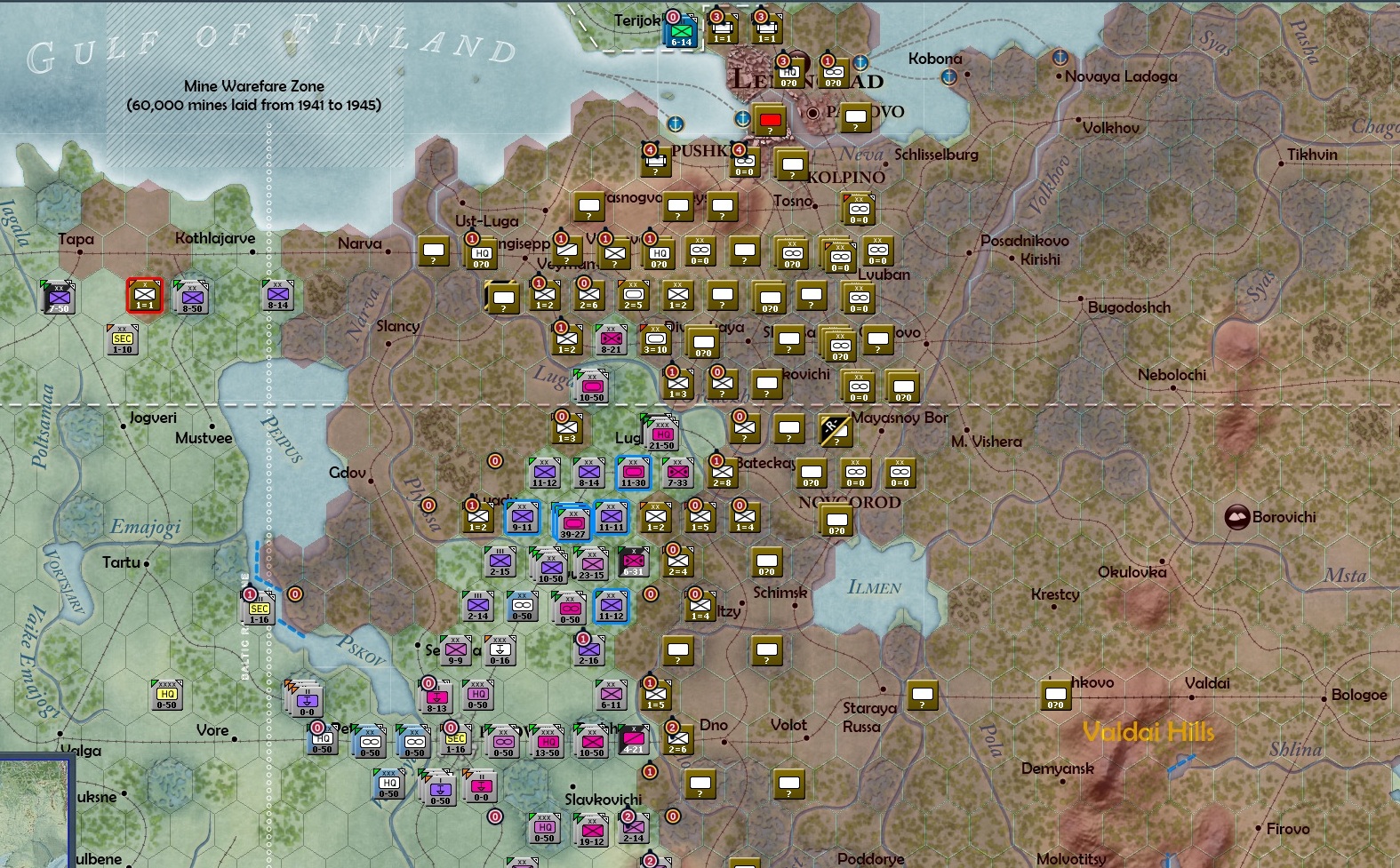Screen dimensions: 1400x868
Task: Open the pink 13-50 corps HQ
Action: point(547,743)
